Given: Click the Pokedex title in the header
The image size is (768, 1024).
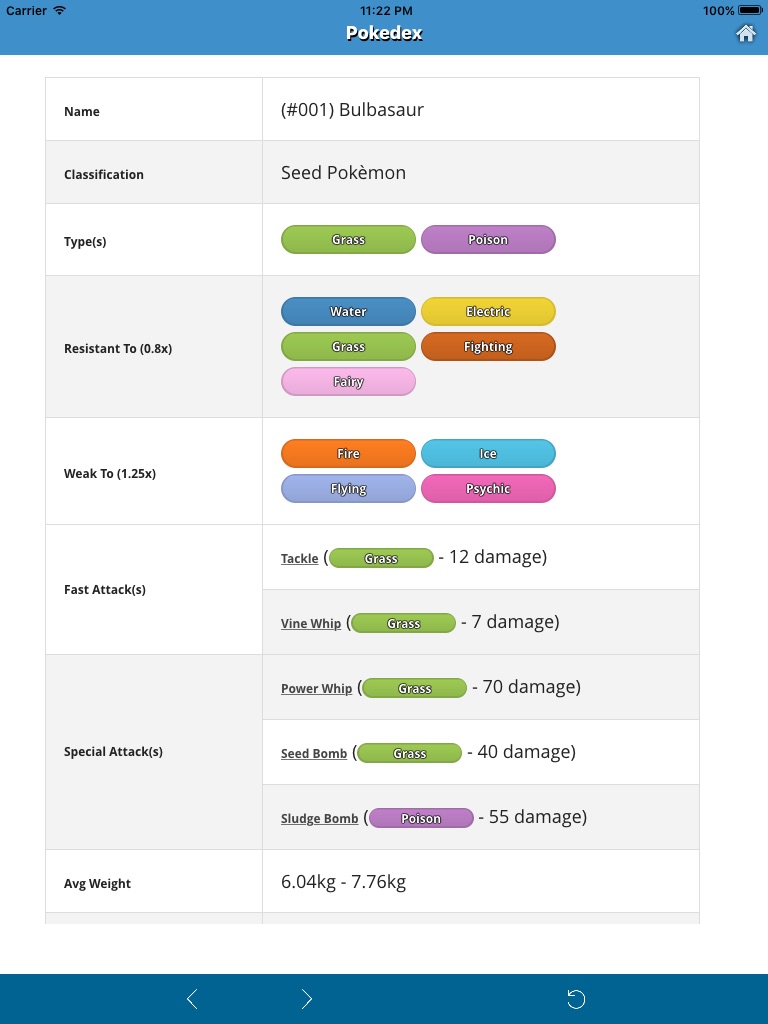Looking at the screenshot, I should [x=384, y=33].
